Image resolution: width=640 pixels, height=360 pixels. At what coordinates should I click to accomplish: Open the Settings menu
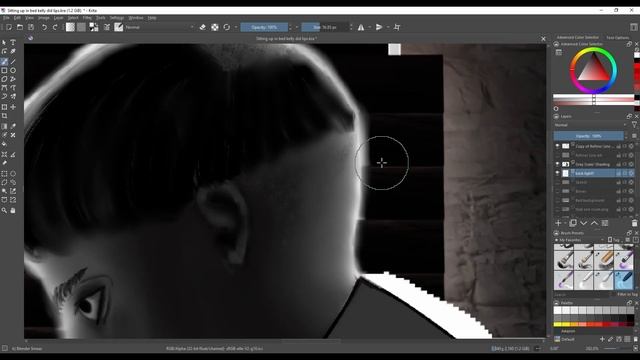[117, 18]
